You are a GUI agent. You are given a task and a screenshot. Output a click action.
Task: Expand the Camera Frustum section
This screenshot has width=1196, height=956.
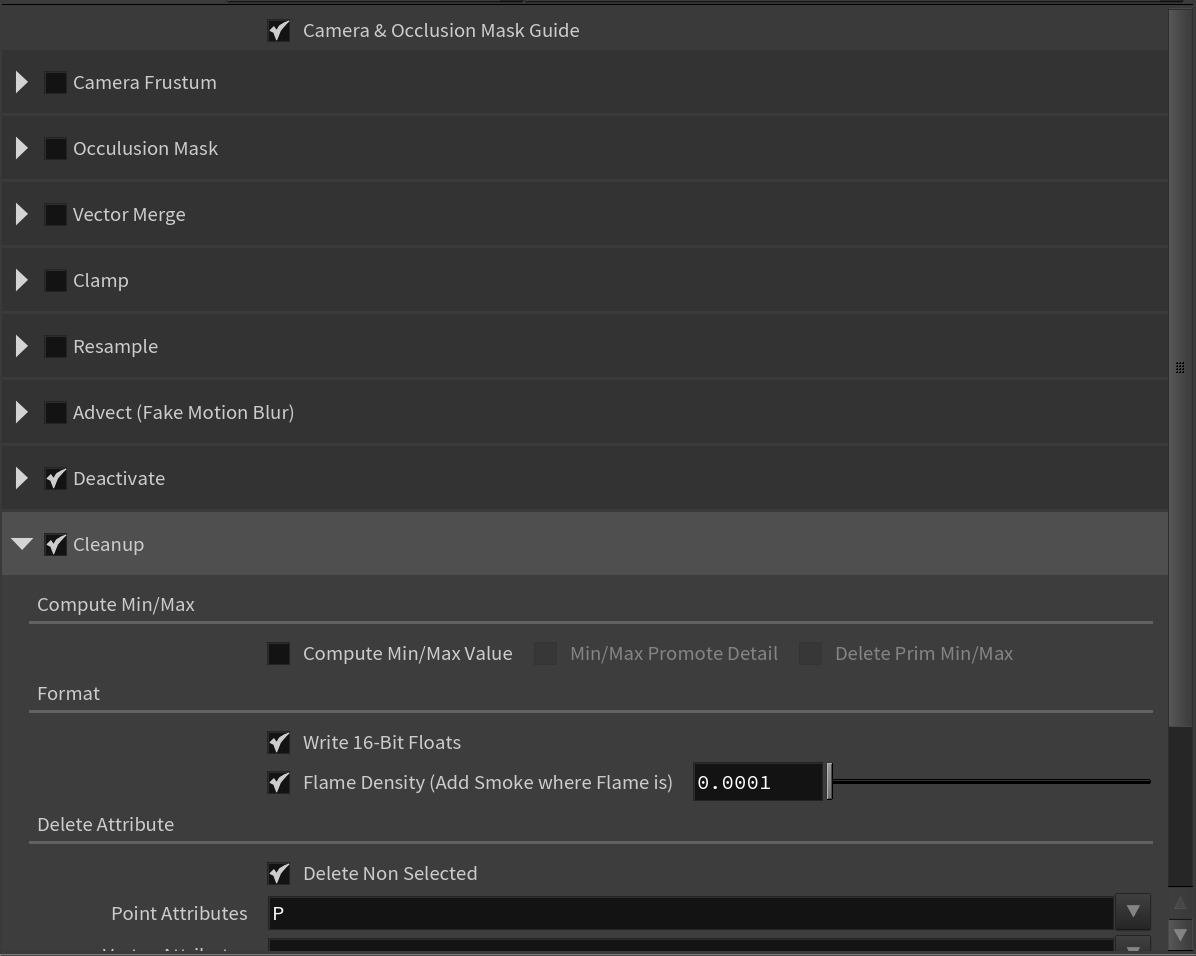21,82
